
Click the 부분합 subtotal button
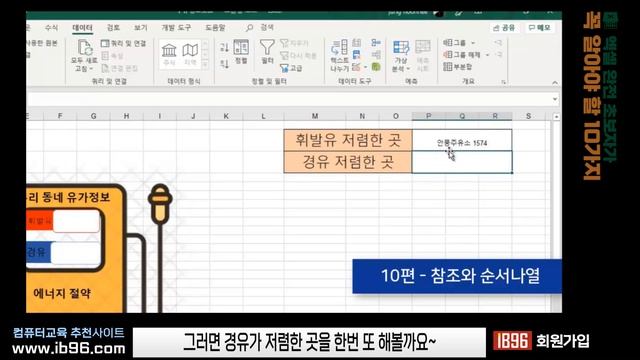[458, 67]
